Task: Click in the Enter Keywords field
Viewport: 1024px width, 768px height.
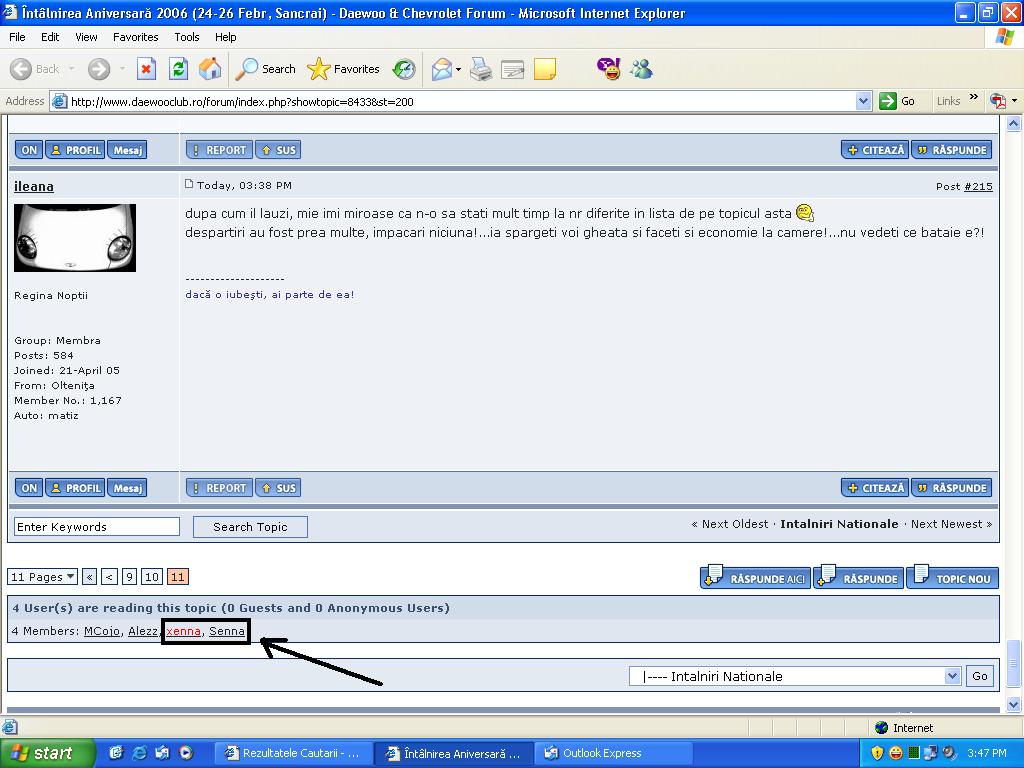Action: (96, 527)
